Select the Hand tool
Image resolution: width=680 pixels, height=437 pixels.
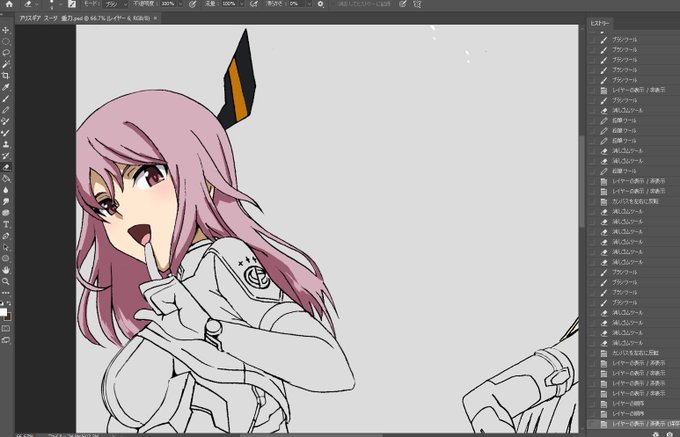pos(6,270)
